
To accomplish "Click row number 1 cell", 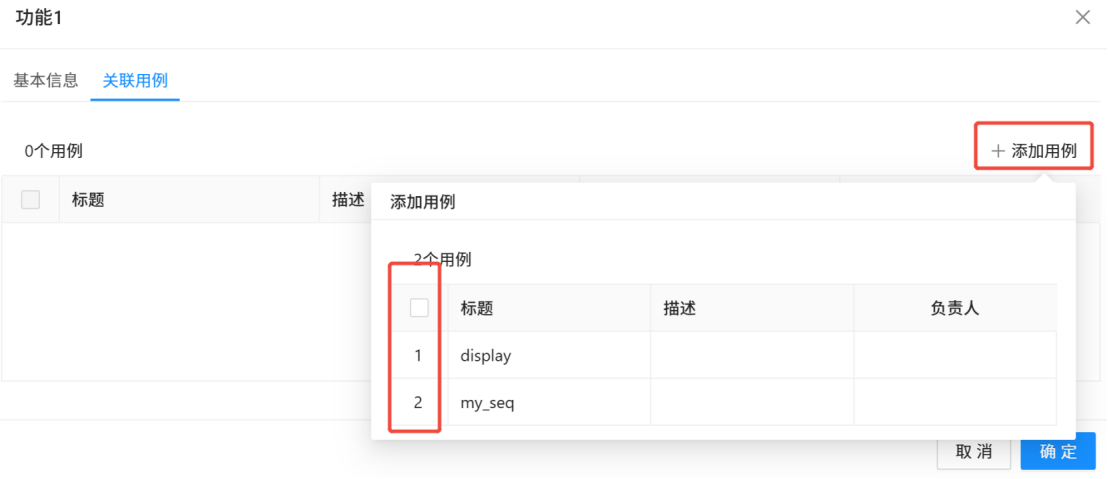I will (x=418, y=355).
